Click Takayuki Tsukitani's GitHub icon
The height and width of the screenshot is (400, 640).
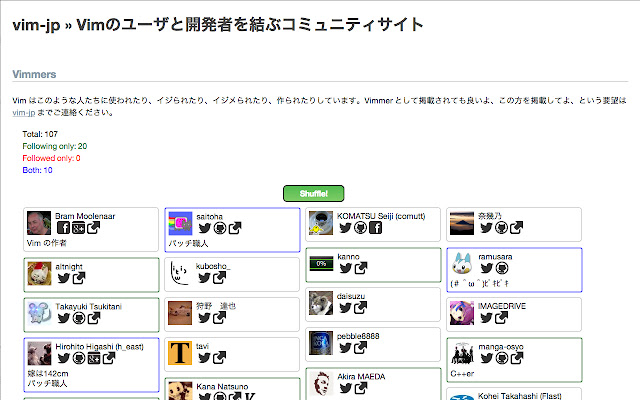click(x=77, y=319)
